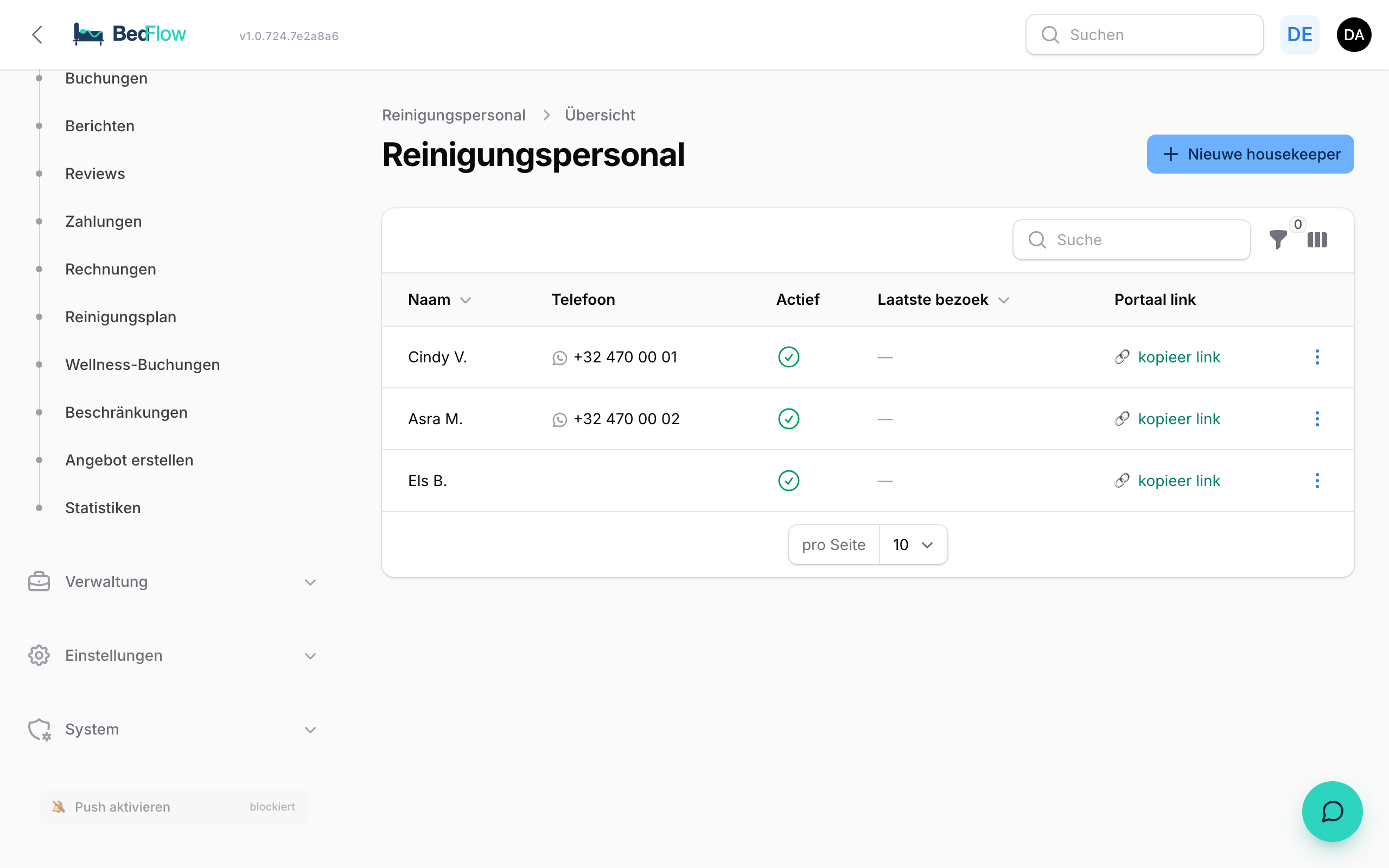Image resolution: width=1389 pixels, height=868 pixels.
Task: Click the Portaal link column header
Action: [x=1155, y=299]
